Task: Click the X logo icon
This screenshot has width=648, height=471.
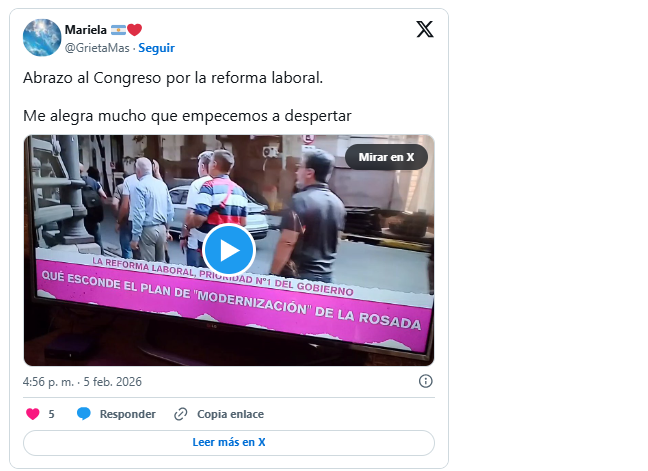Action: (x=425, y=29)
